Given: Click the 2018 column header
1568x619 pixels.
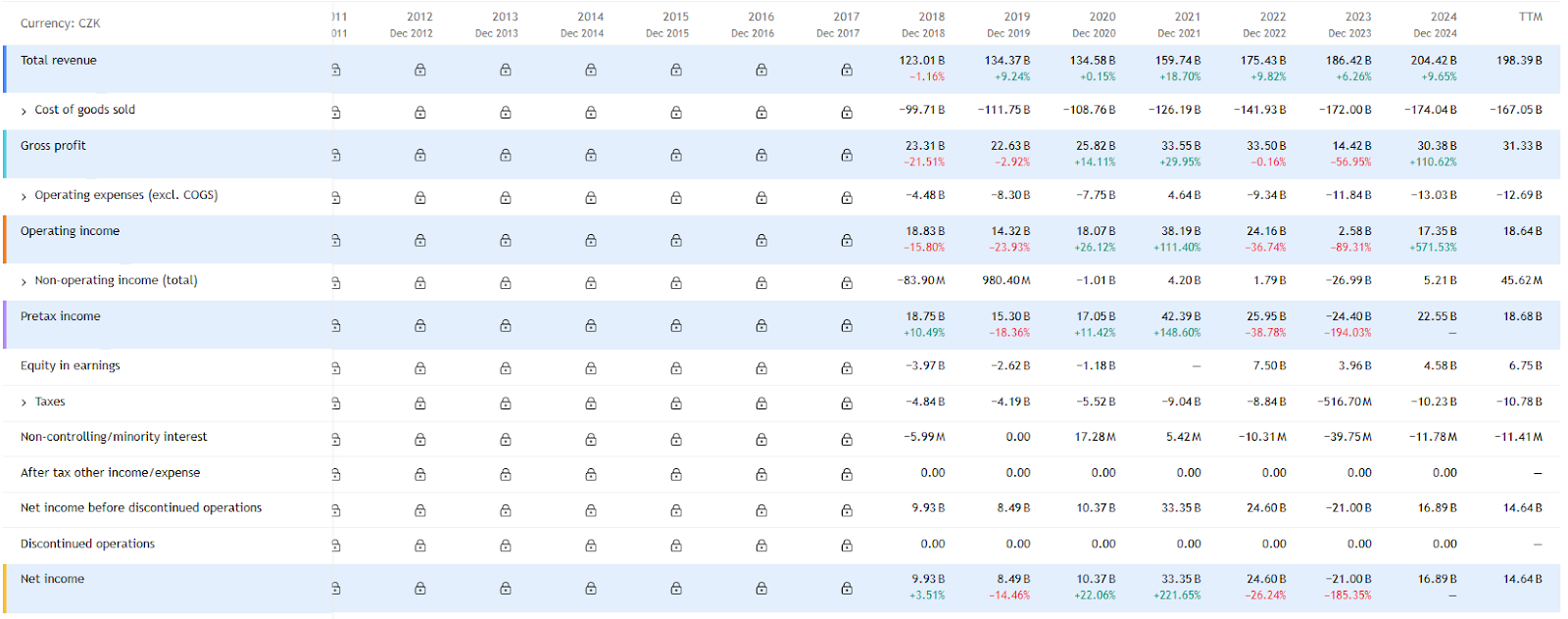Looking at the screenshot, I should tap(924, 24).
